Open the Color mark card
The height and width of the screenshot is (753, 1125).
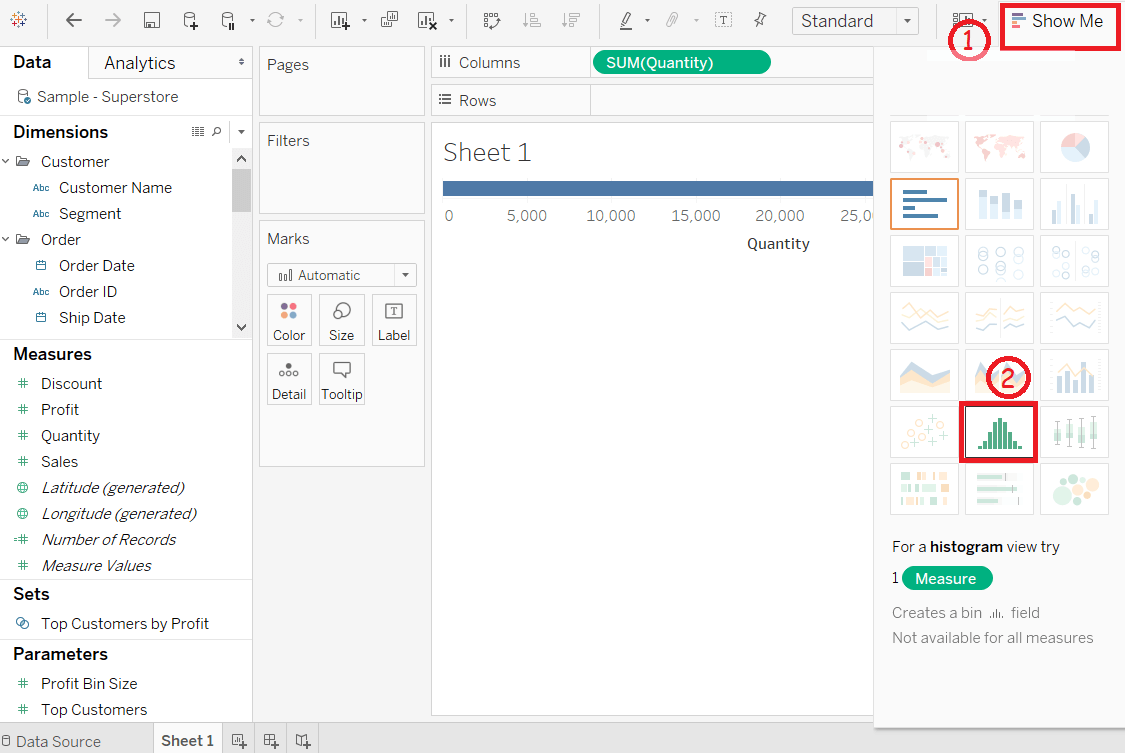pos(289,321)
